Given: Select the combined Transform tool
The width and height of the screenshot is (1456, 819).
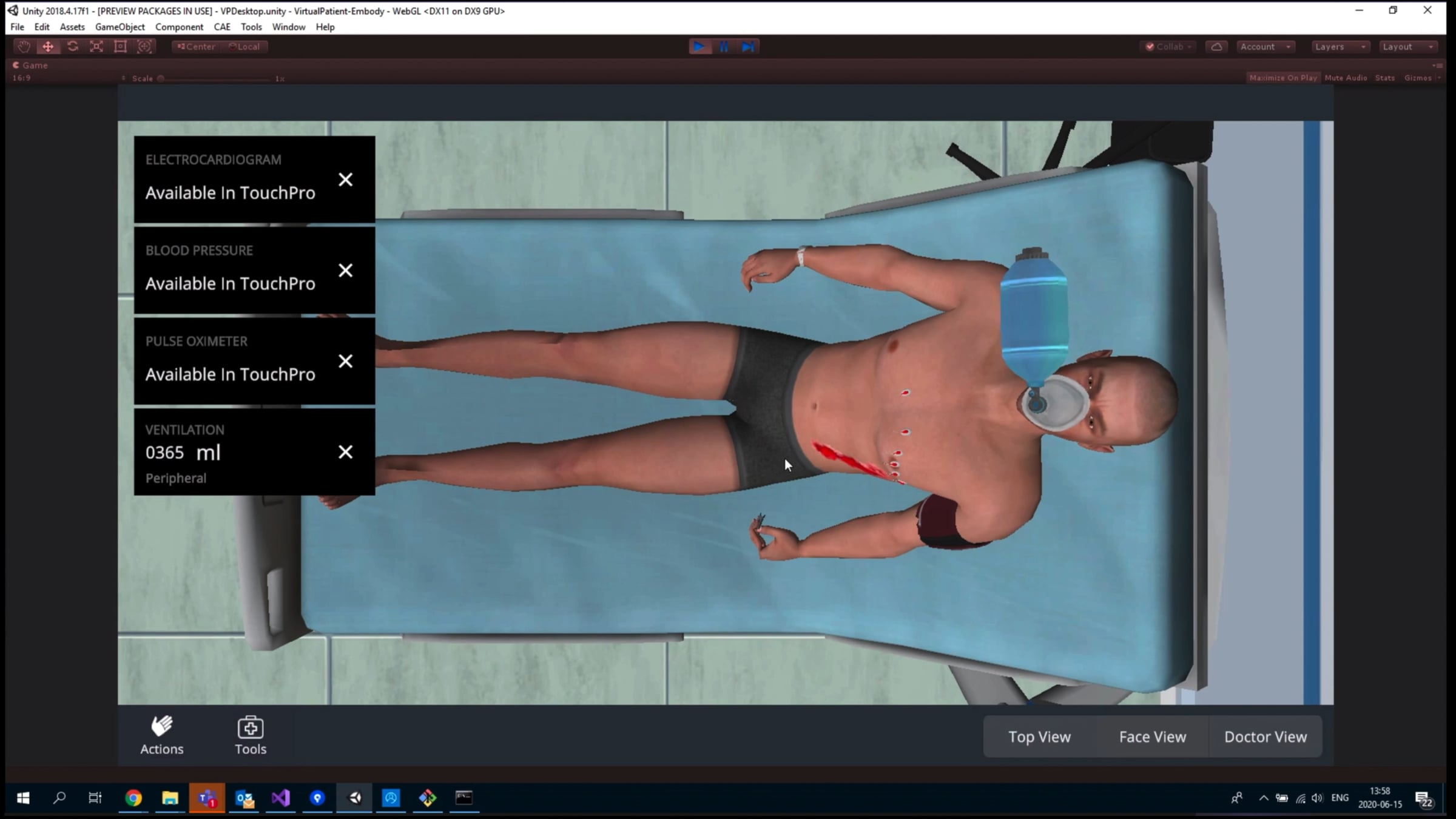Looking at the screenshot, I should 145,47.
